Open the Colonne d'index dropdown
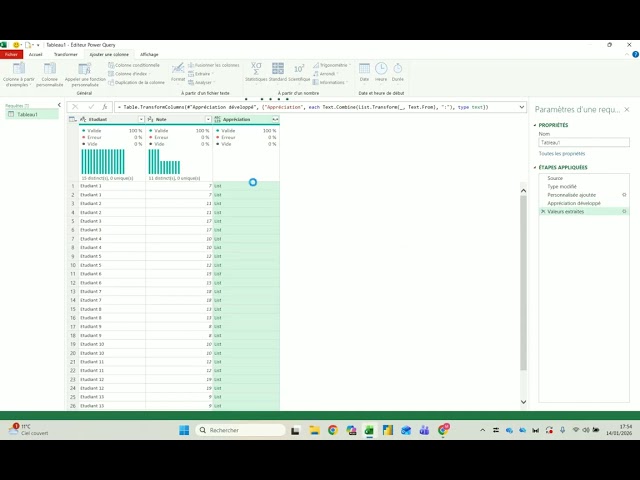Viewport: 640px width, 480px height. tap(129, 74)
